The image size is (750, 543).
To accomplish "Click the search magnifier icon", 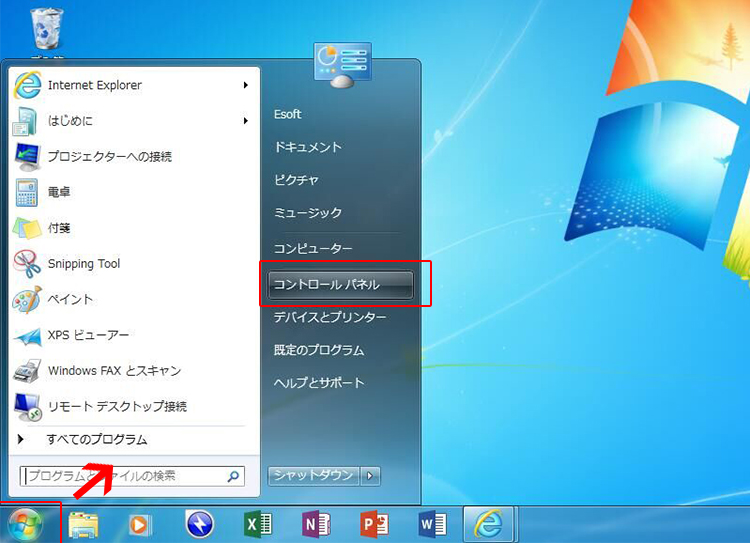I will click(233, 476).
